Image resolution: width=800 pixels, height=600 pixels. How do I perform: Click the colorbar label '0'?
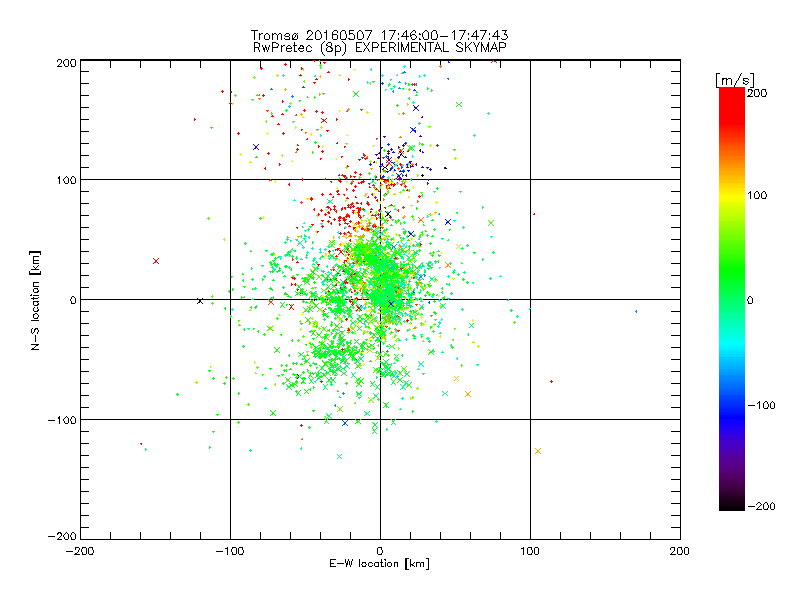coord(750,300)
